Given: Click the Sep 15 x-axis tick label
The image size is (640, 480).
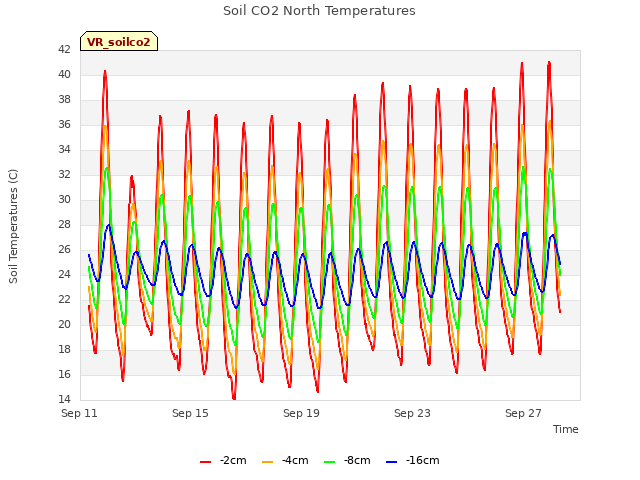Looking at the screenshot, I should pyautogui.click(x=190, y=413).
